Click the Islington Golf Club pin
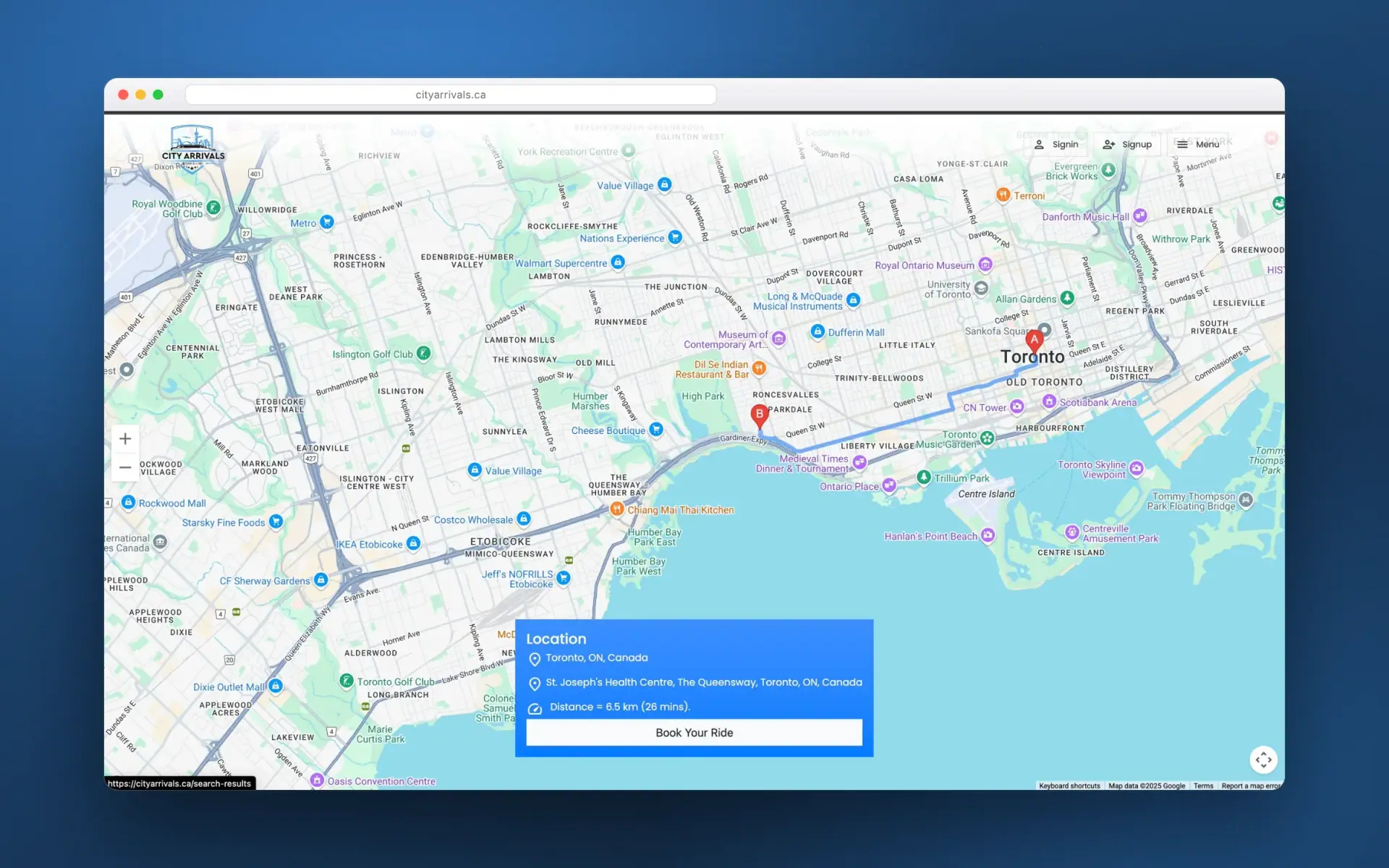Image resolution: width=1389 pixels, height=868 pixels. click(424, 353)
